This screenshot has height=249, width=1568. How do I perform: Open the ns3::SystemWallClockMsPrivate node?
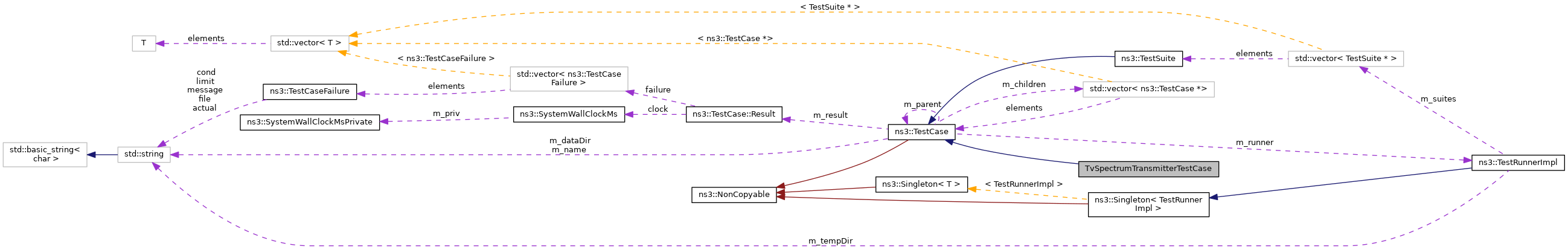point(309,121)
